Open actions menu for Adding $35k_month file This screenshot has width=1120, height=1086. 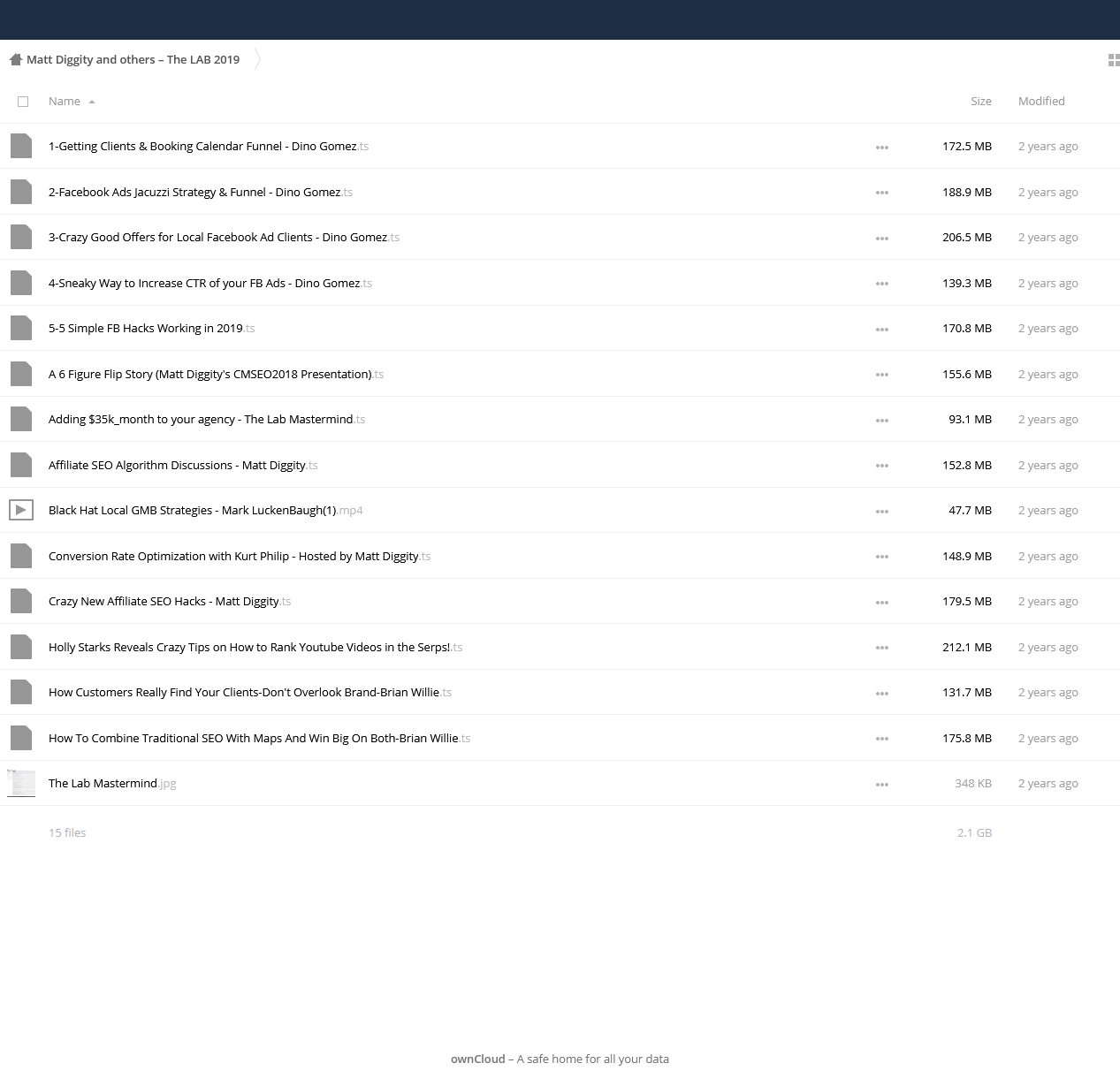pyautogui.click(x=881, y=421)
